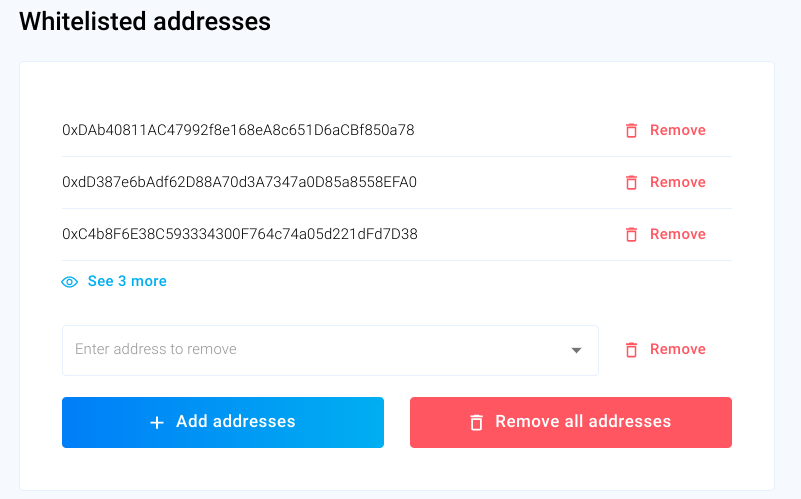Click the Add addresses button
Image resolution: width=801 pixels, height=499 pixels.
(x=223, y=422)
